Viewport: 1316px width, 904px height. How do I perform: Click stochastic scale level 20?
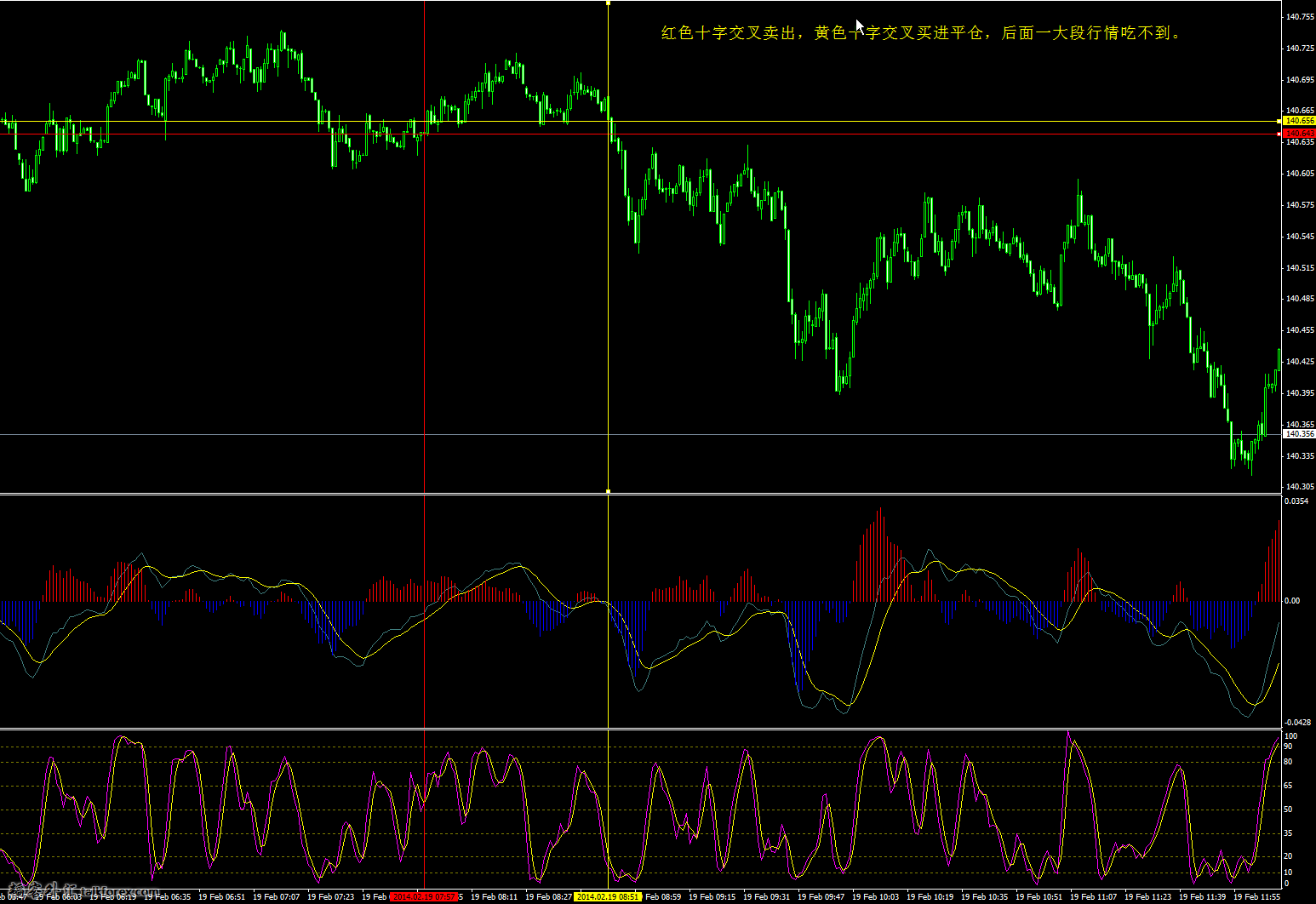click(1289, 856)
